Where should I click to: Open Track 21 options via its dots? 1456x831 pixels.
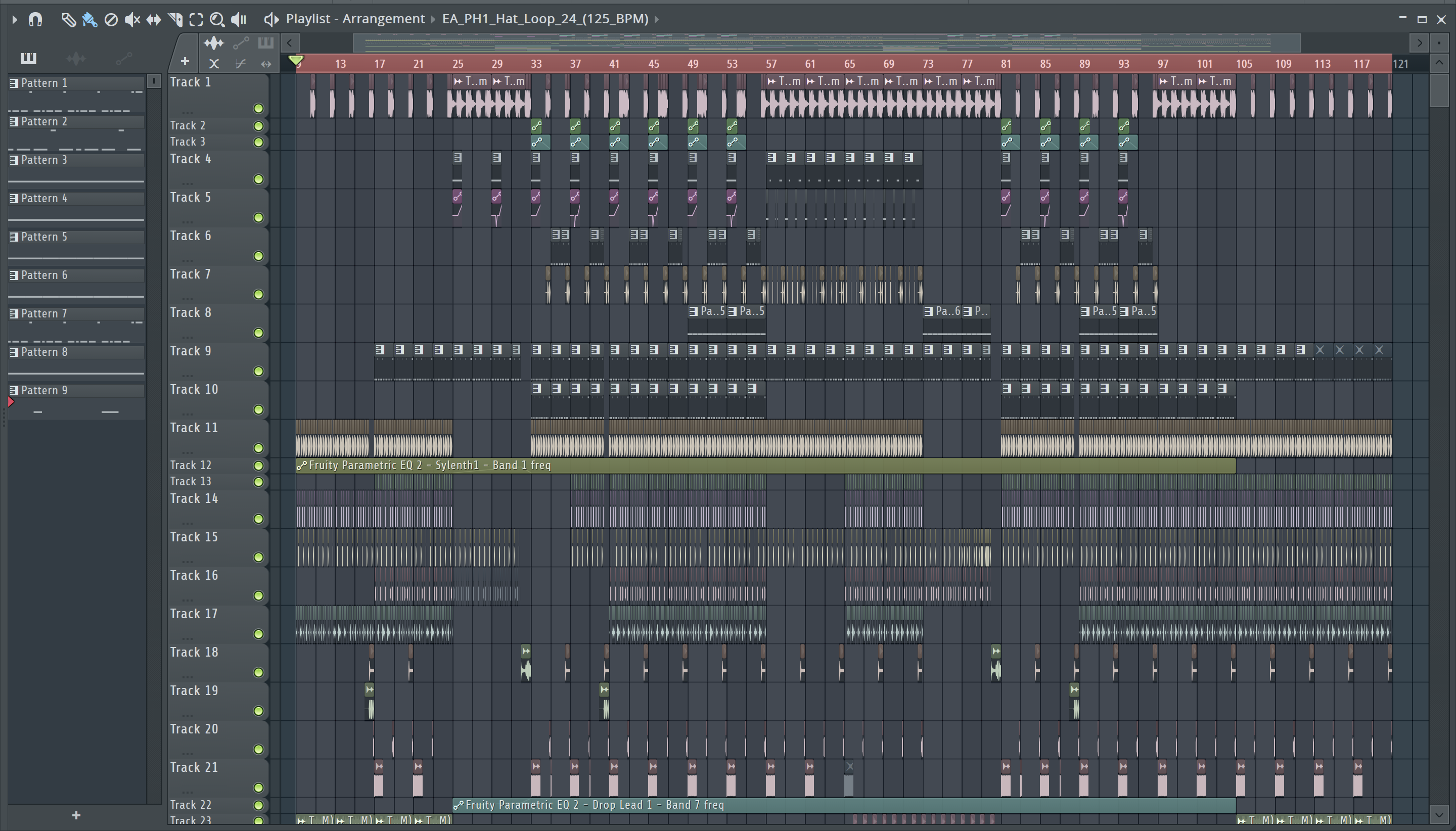(x=187, y=792)
